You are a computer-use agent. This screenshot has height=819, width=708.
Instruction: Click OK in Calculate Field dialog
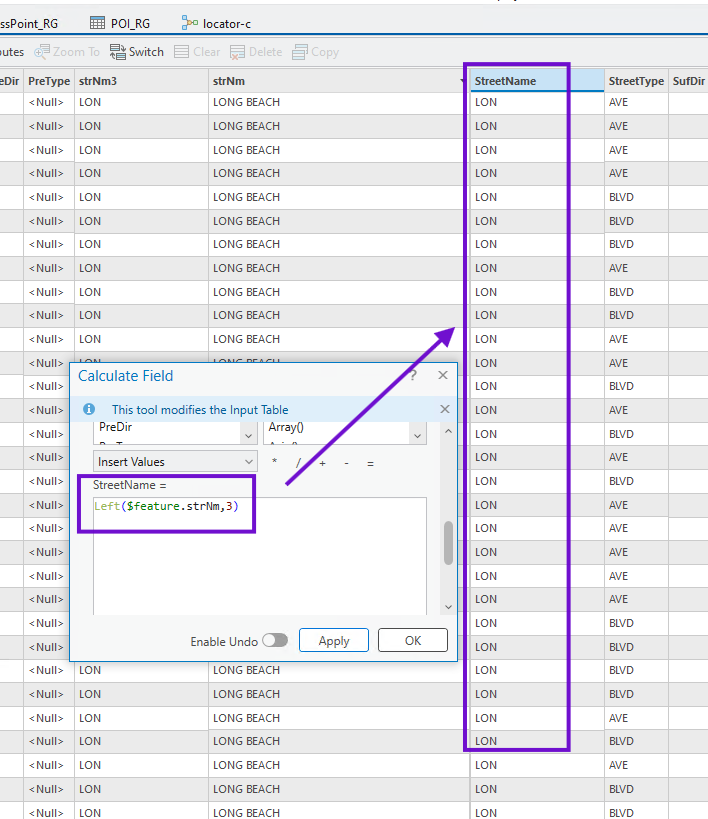(412, 640)
